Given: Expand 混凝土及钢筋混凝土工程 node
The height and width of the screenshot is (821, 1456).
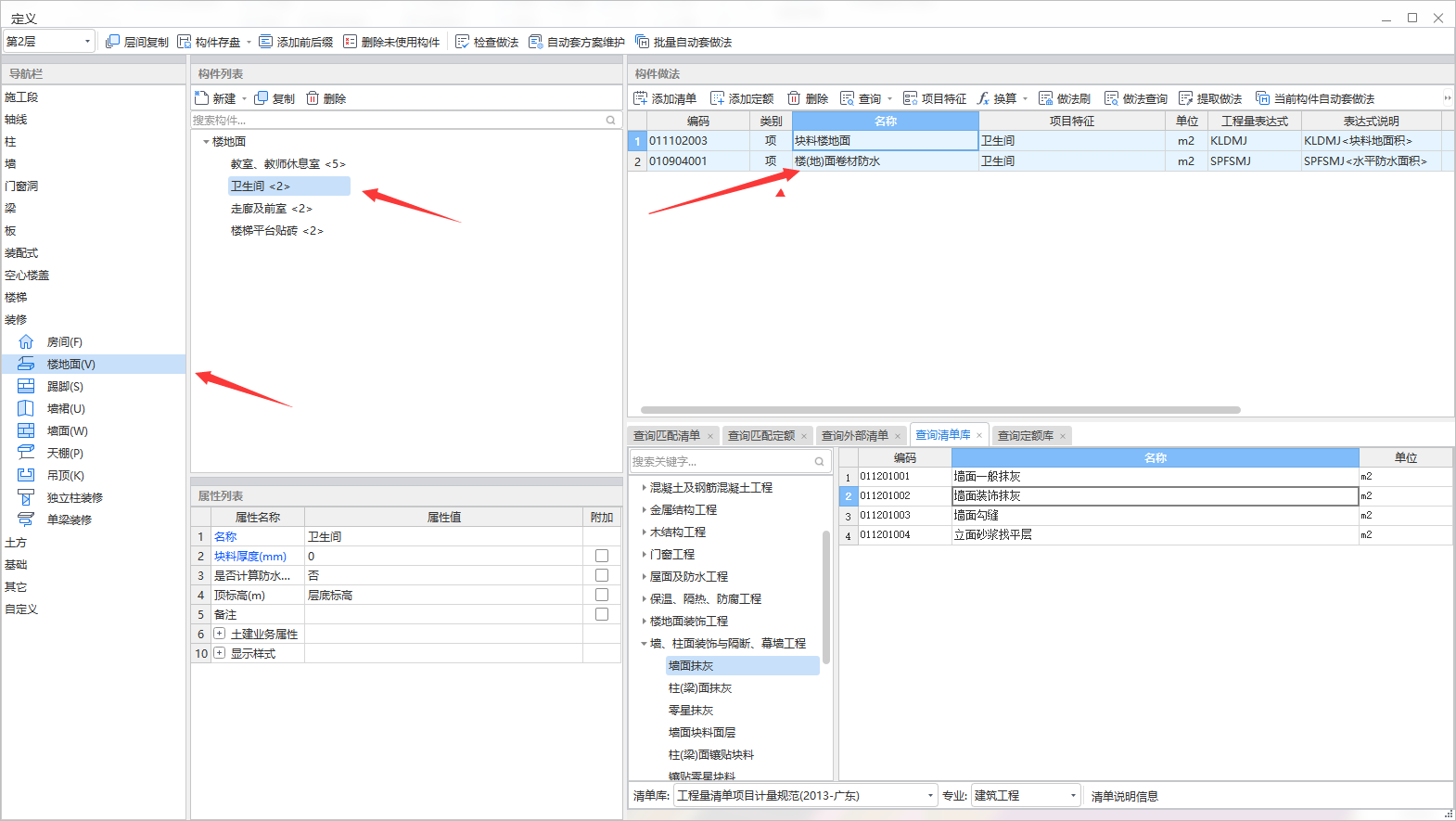Looking at the screenshot, I should point(644,487).
